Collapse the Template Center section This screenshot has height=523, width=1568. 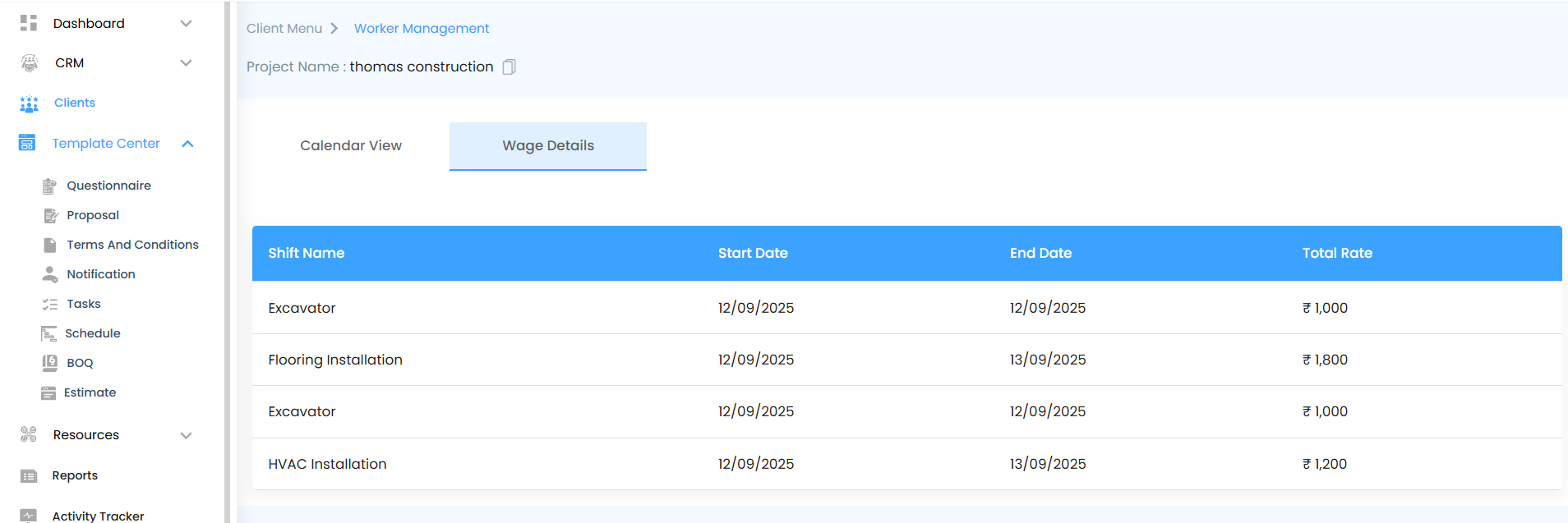(x=187, y=144)
